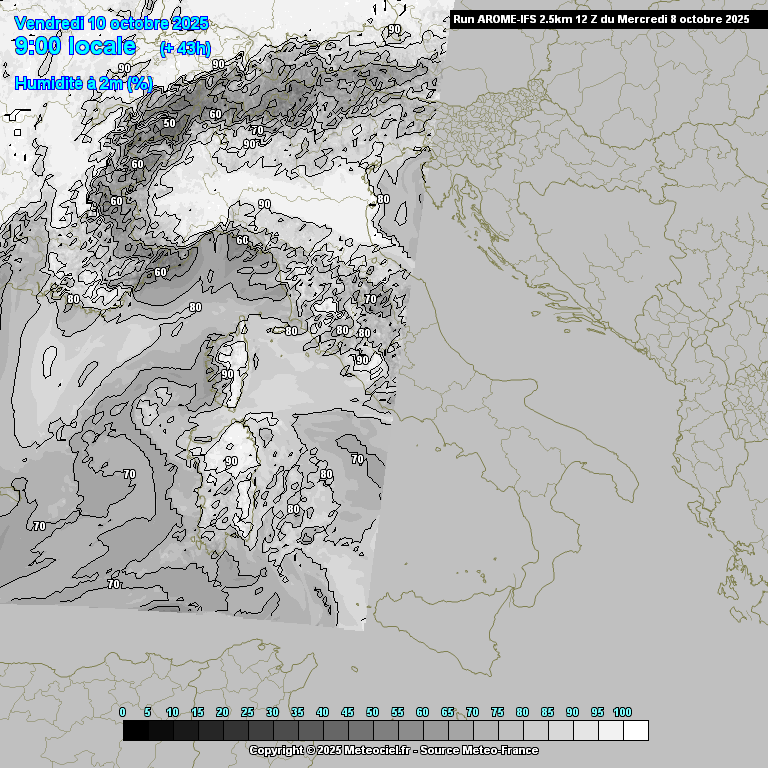This screenshot has height=768, width=768.
Task: Click the 65 number on the legend scale
Action: 447,712
